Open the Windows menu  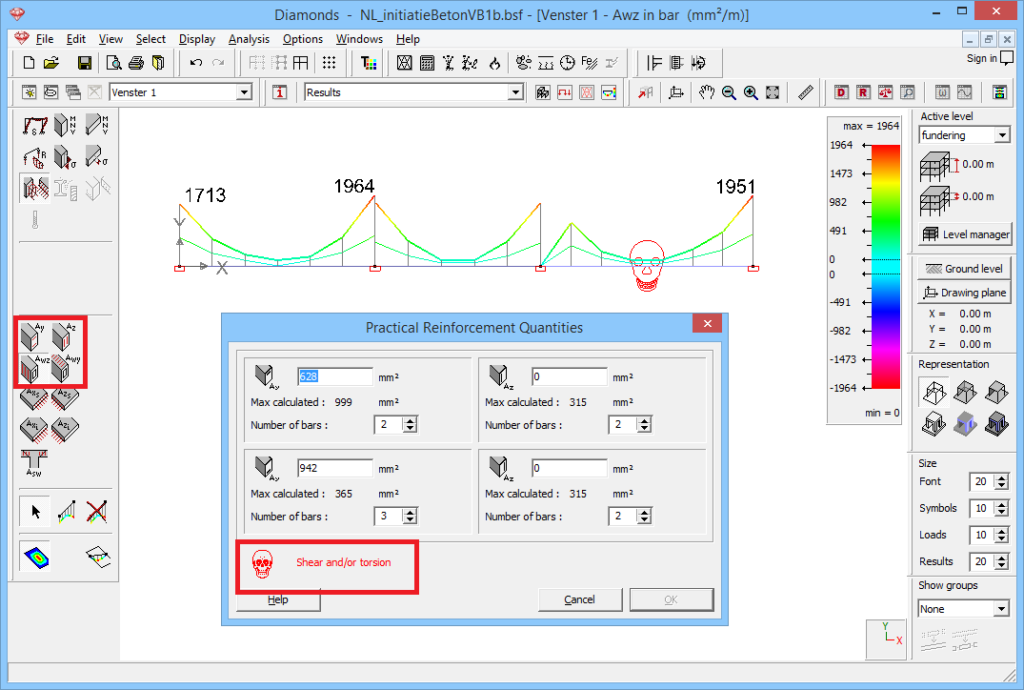(x=359, y=39)
